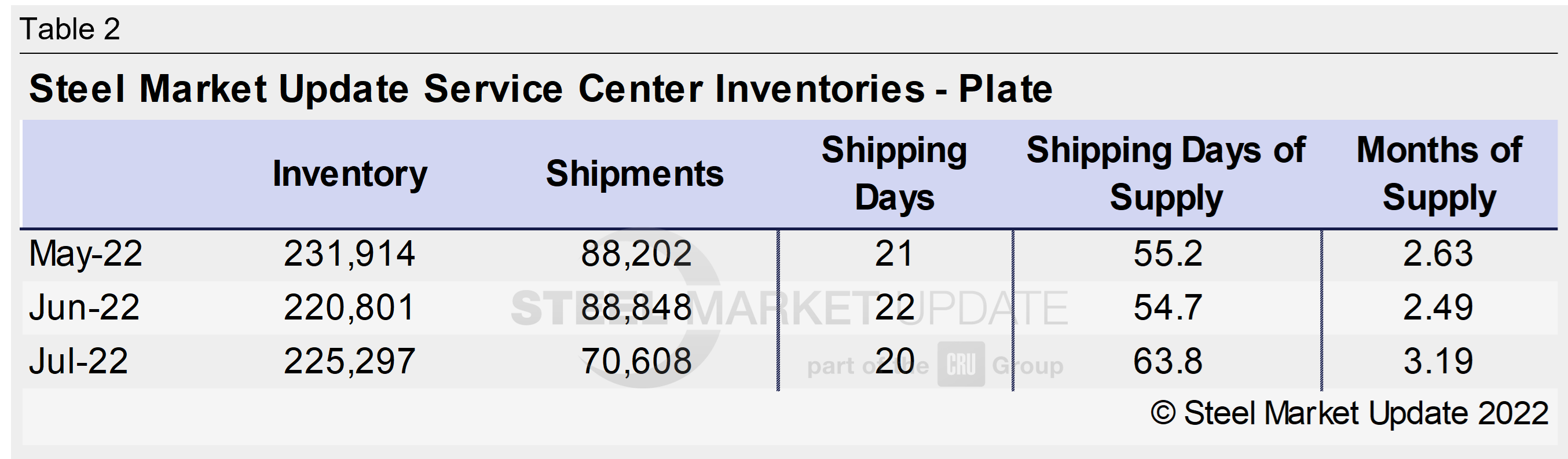Image resolution: width=1568 pixels, height=459 pixels.
Task: Click the May-22 shipments value 88,202
Action: point(636,254)
